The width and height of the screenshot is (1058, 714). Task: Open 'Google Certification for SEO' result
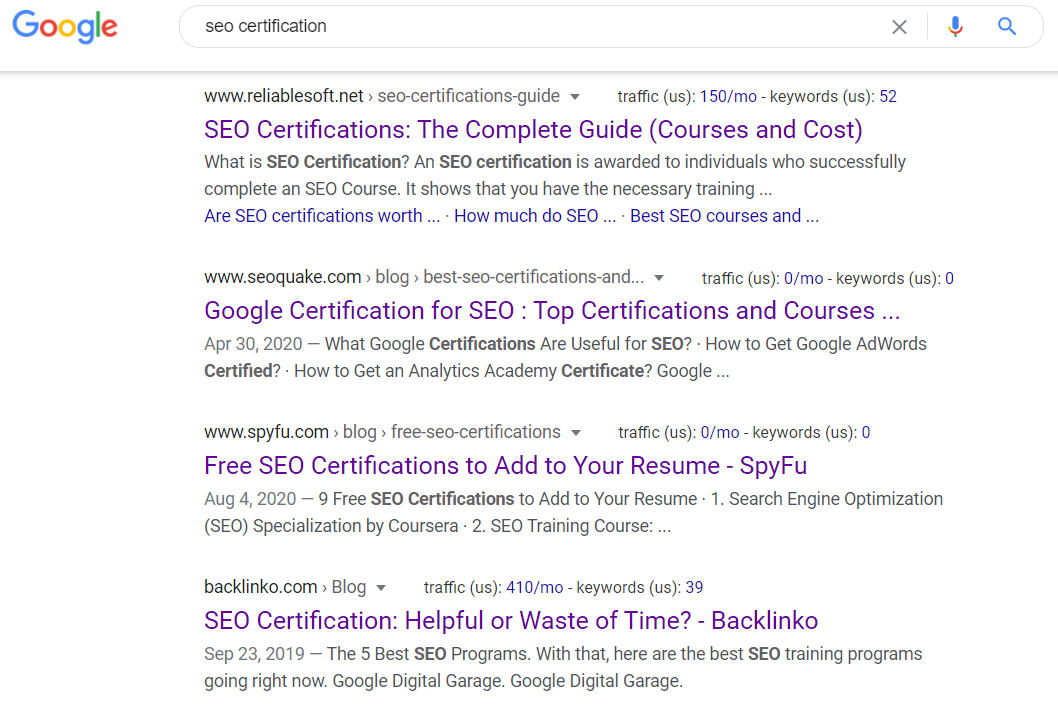552,311
